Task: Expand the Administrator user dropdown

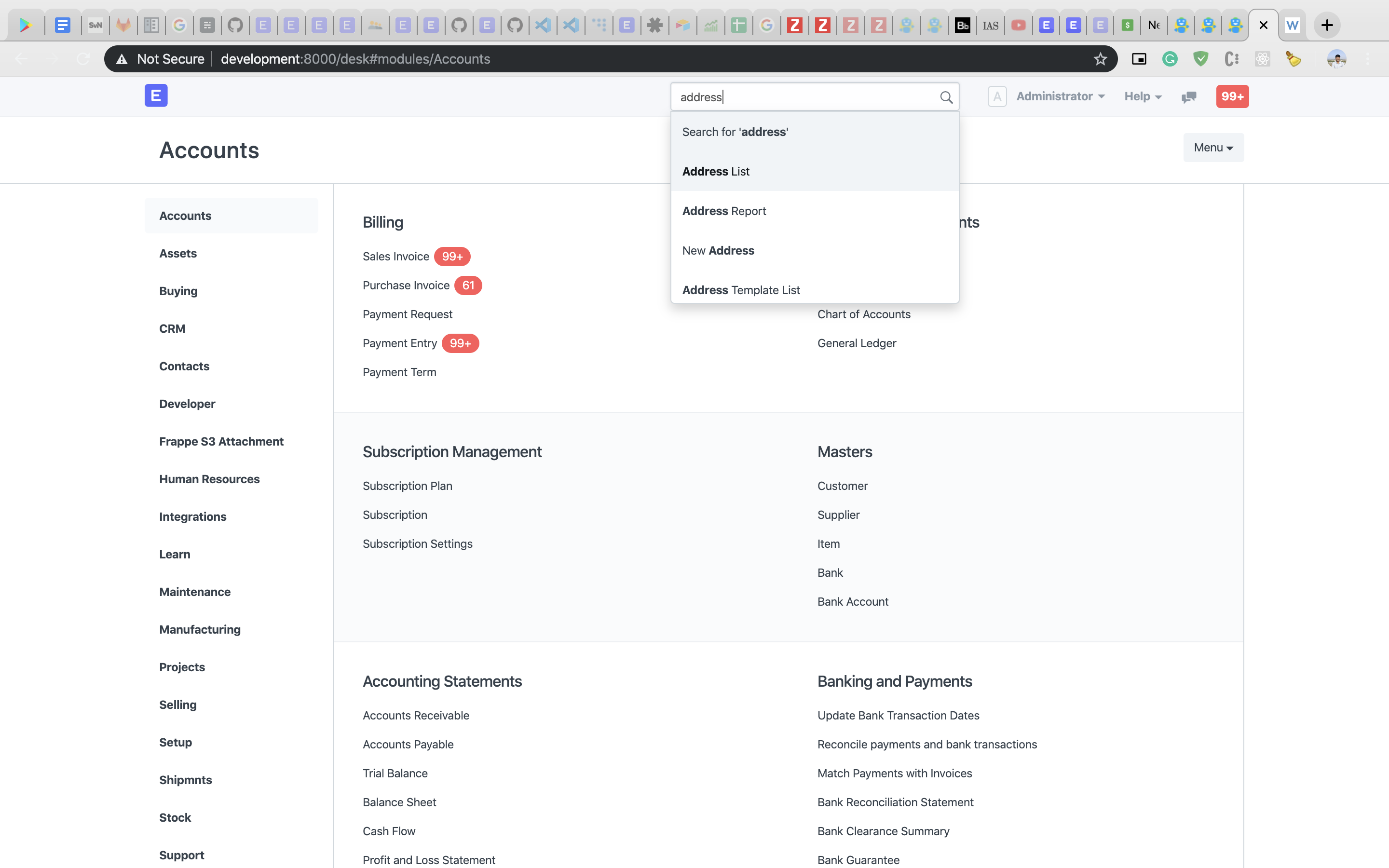Action: pyautogui.click(x=1060, y=96)
